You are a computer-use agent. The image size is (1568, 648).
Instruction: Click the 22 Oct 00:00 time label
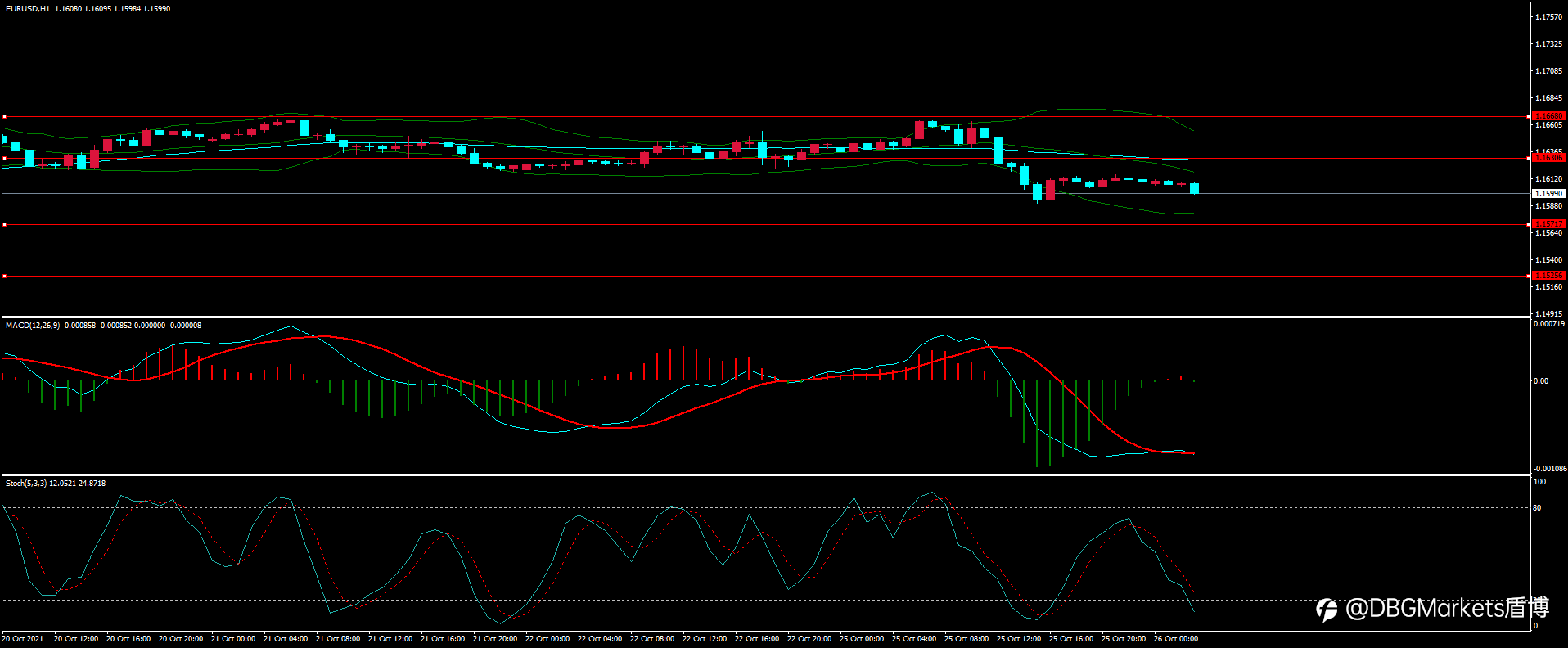(547, 639)
